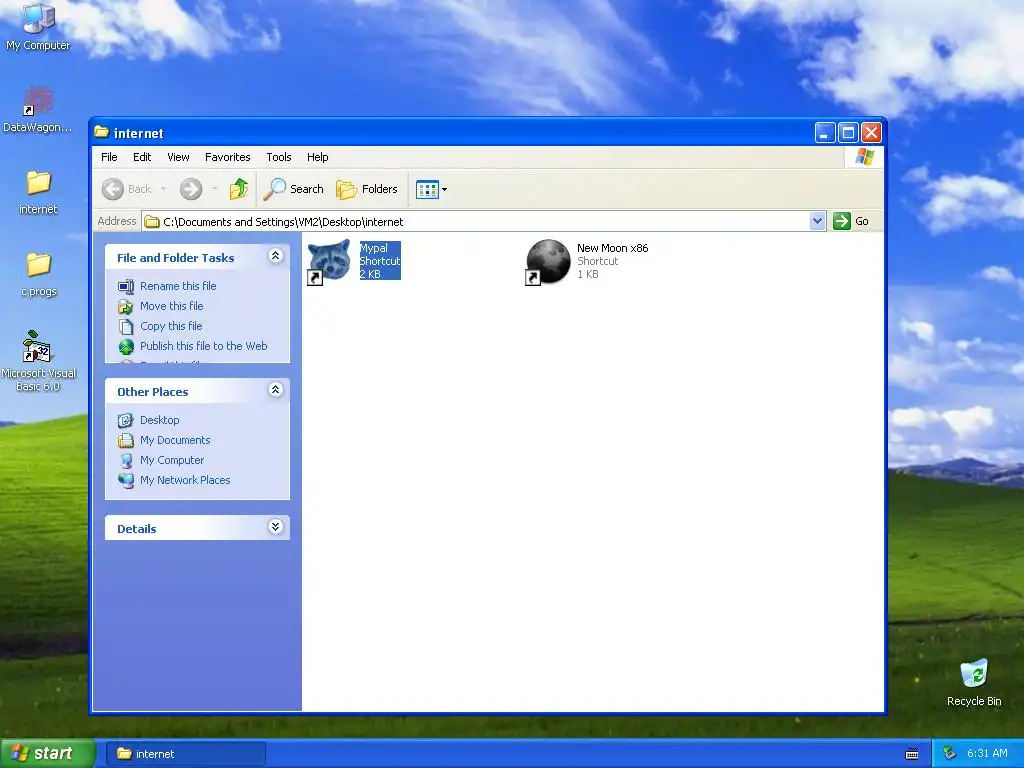The width and height of the screenshot is (1024, 768).
Task: Open the File menu
Action: [x=109, y=157]
